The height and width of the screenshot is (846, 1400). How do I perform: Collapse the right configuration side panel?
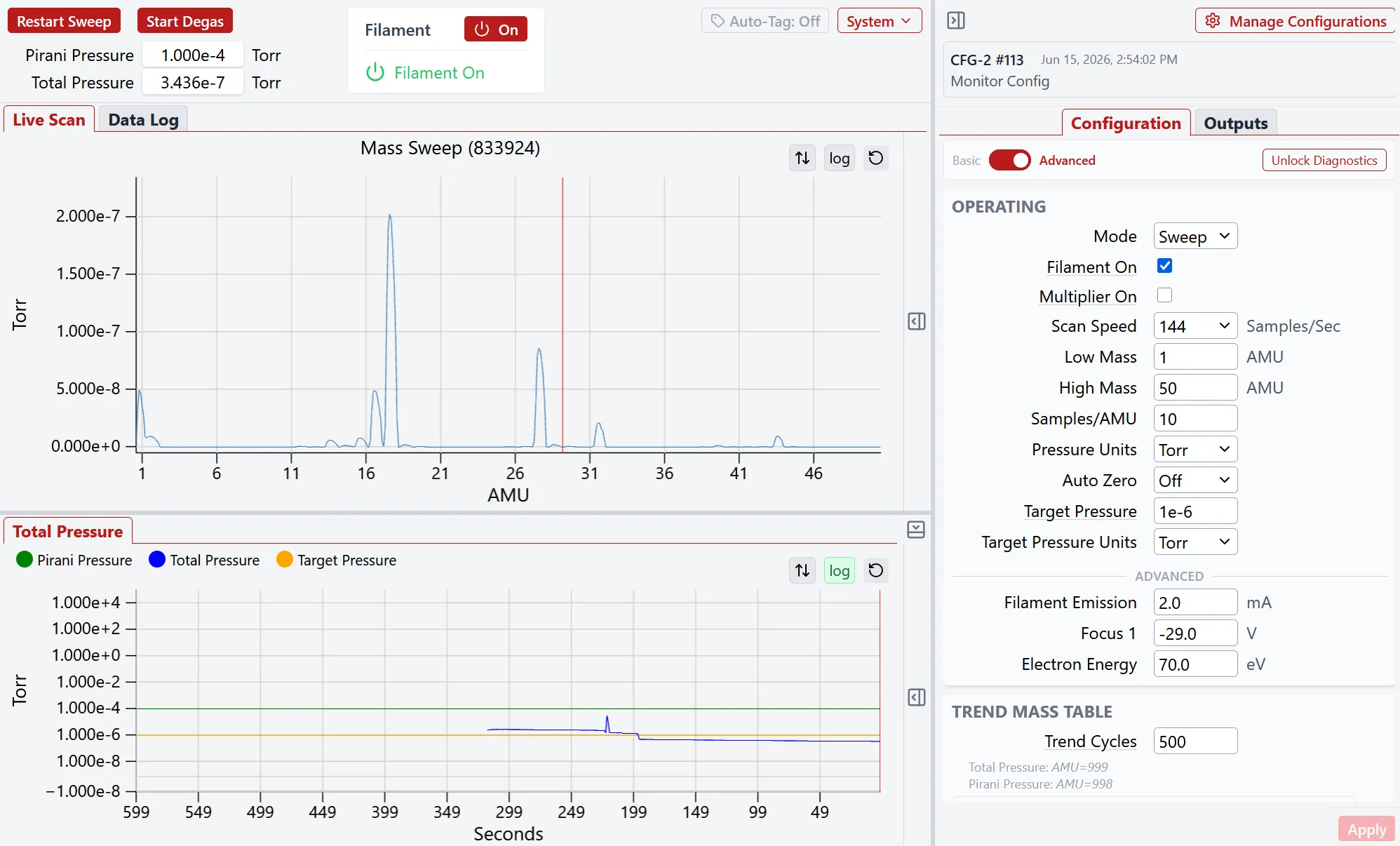pyautogui.click(x=956, y=21)
